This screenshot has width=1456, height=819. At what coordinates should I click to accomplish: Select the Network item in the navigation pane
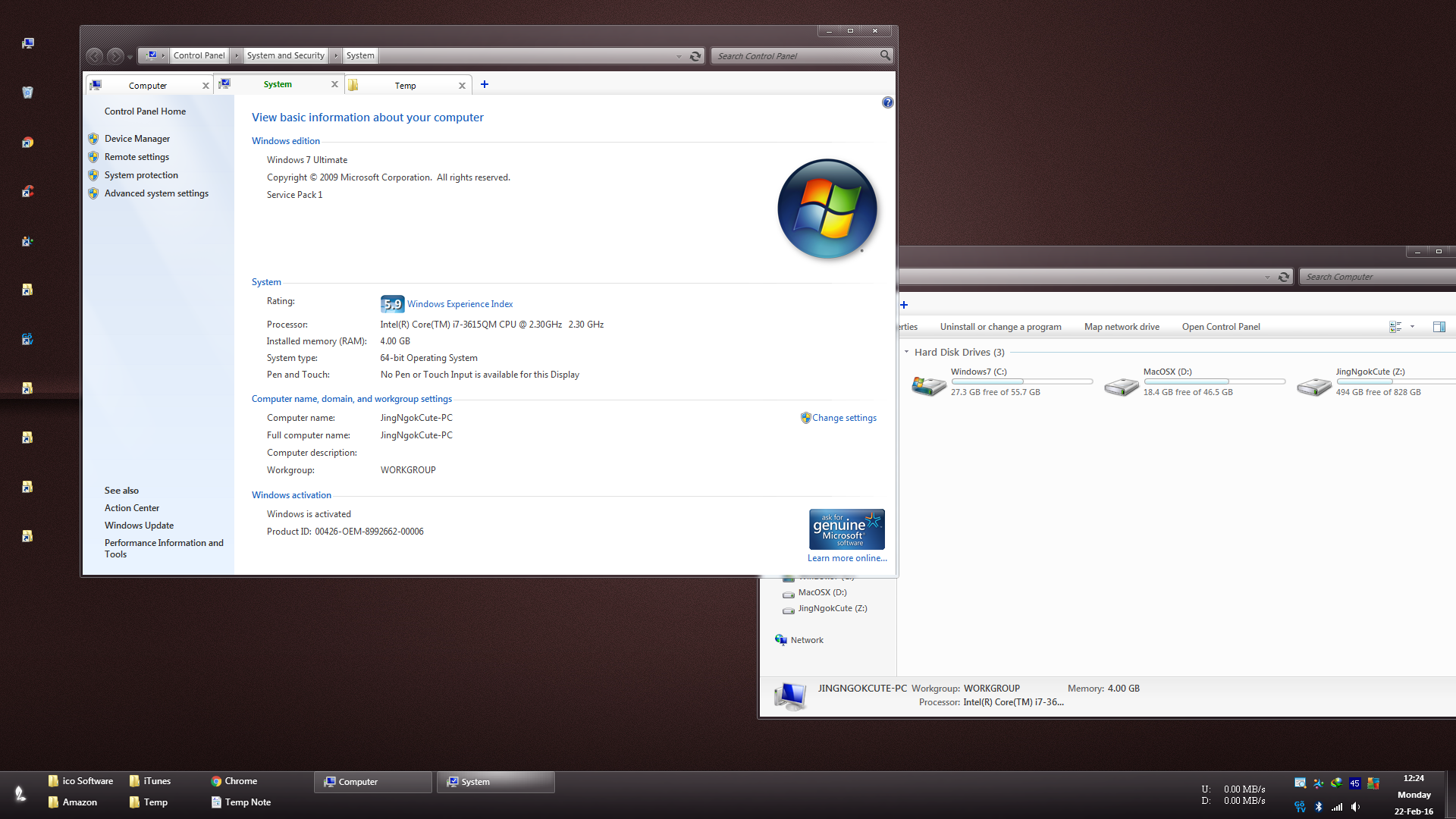pyautogui.click(x=806, y=640)
